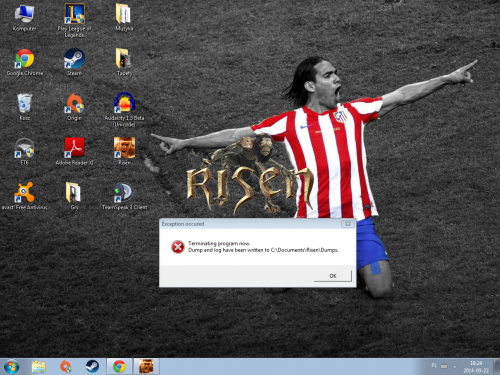Viewport: 500px width, 375px height.
Task: Select the ET6 desktop shortcut
Action: [25, 152]
